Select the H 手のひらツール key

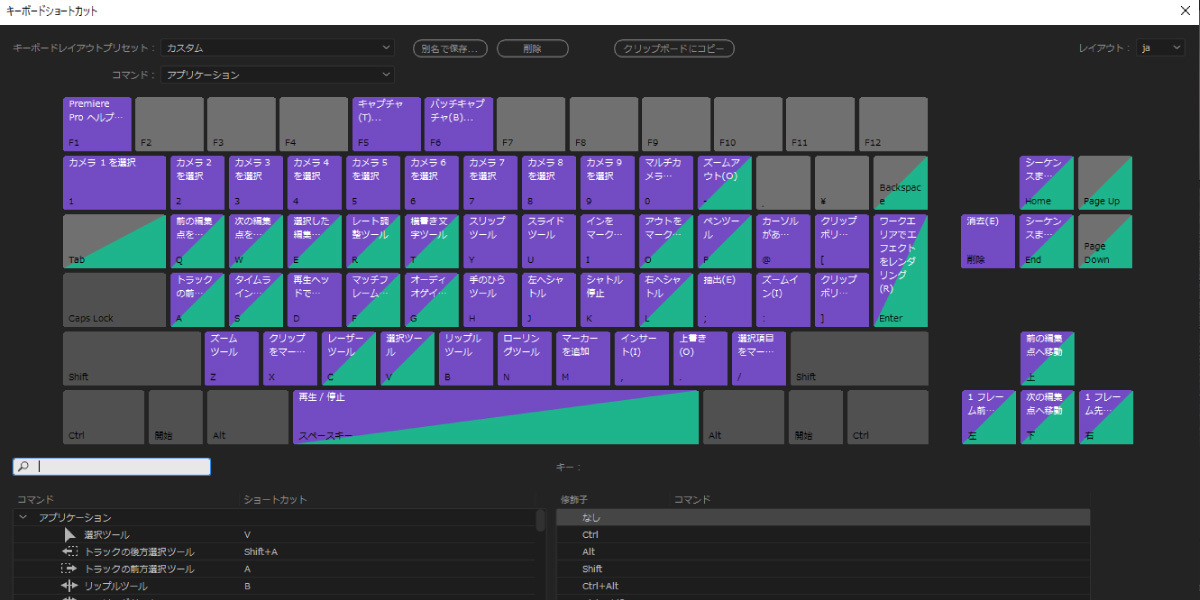[x=491, y=299]
